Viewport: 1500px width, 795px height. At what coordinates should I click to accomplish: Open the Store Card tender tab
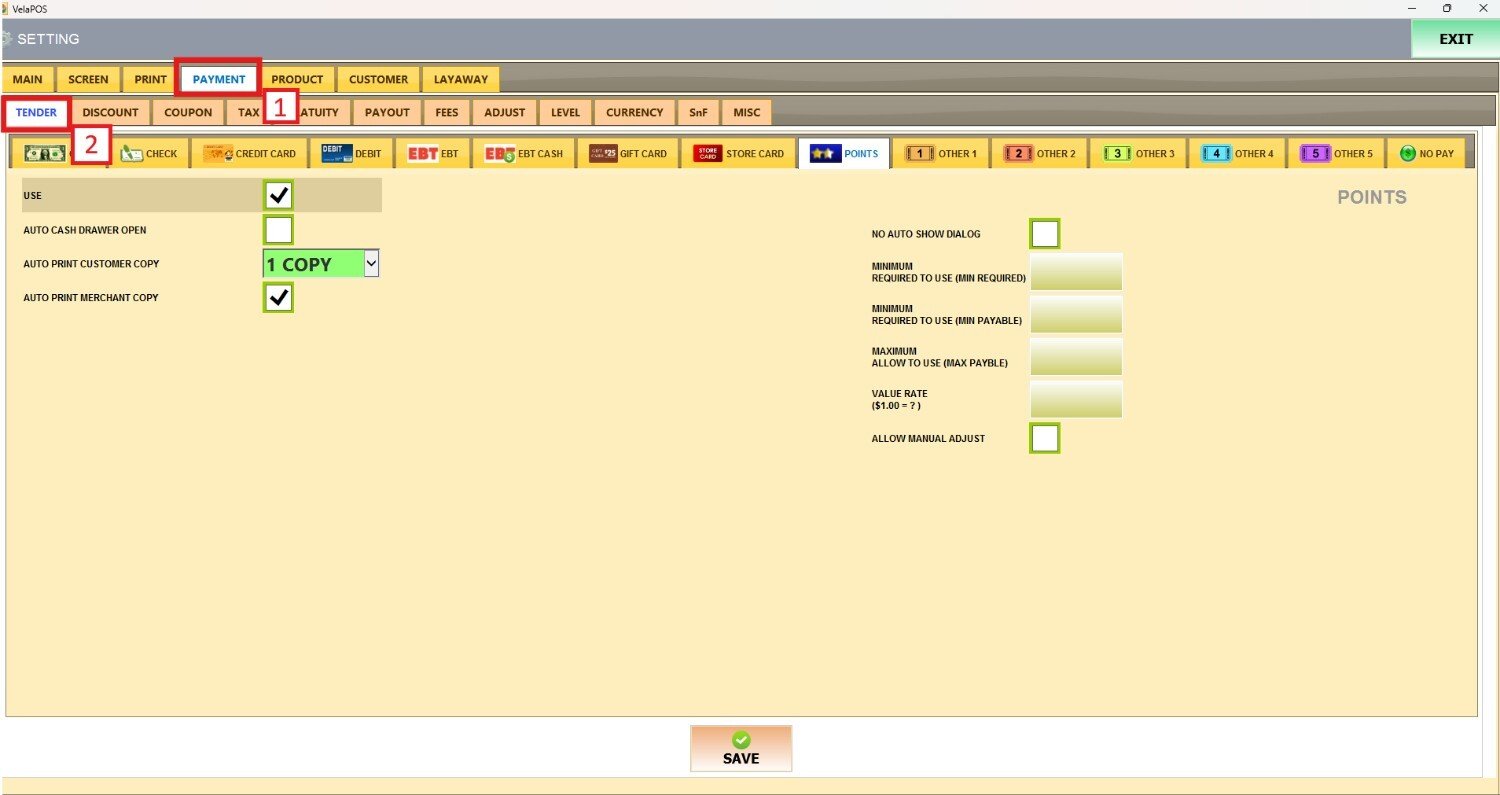pyautogui.click(x=739, y=154)
